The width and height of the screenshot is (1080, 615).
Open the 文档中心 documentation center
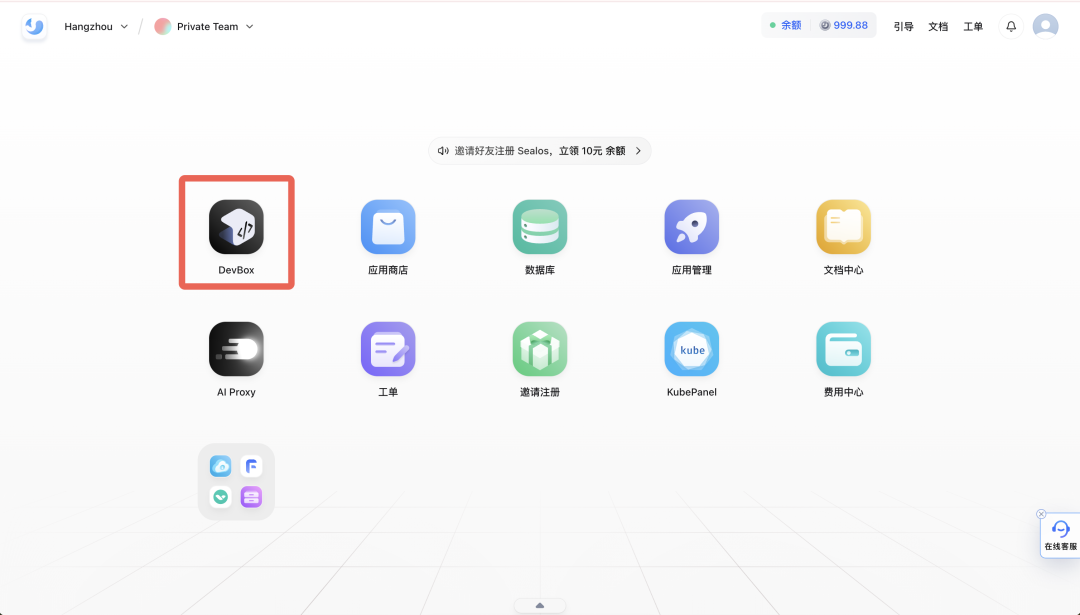pos(843,227)
